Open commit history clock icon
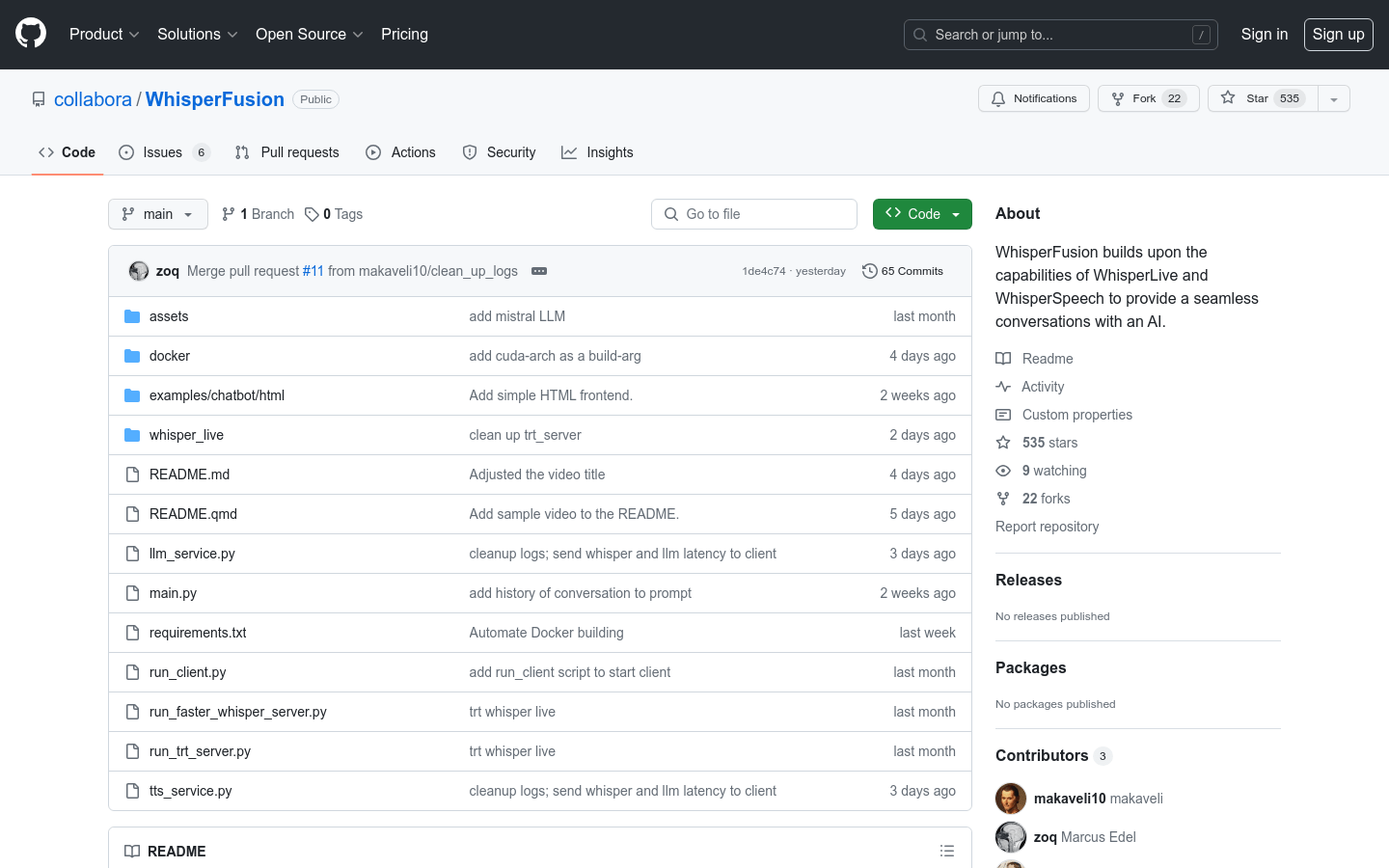The width and height of the screenshot is (1389, 868). [869, 271]
